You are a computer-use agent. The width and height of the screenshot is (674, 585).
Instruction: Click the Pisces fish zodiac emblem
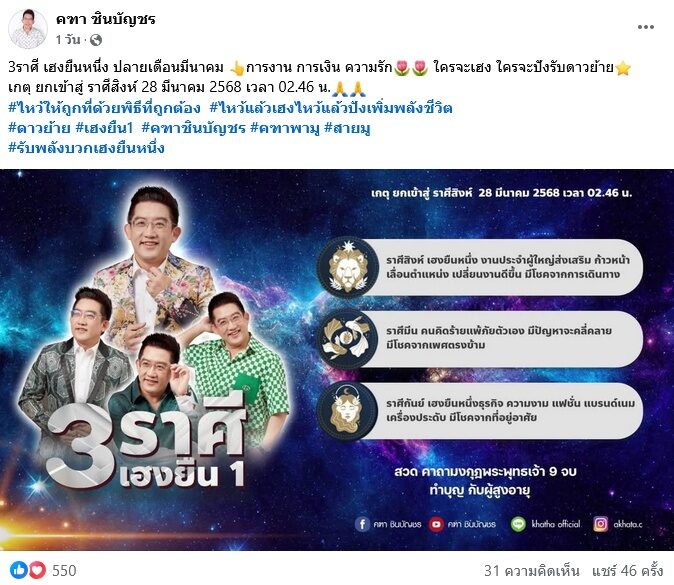[x=347, y=339]
